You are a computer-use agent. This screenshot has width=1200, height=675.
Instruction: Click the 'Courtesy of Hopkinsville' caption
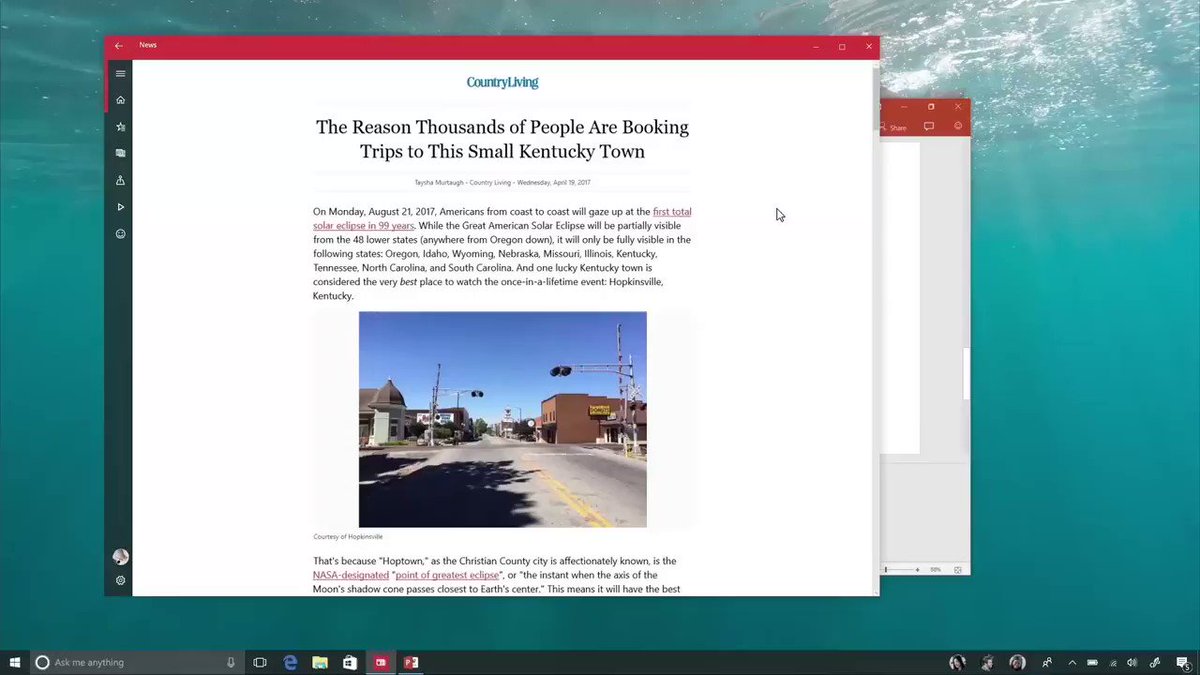click(x=348, y=536)
